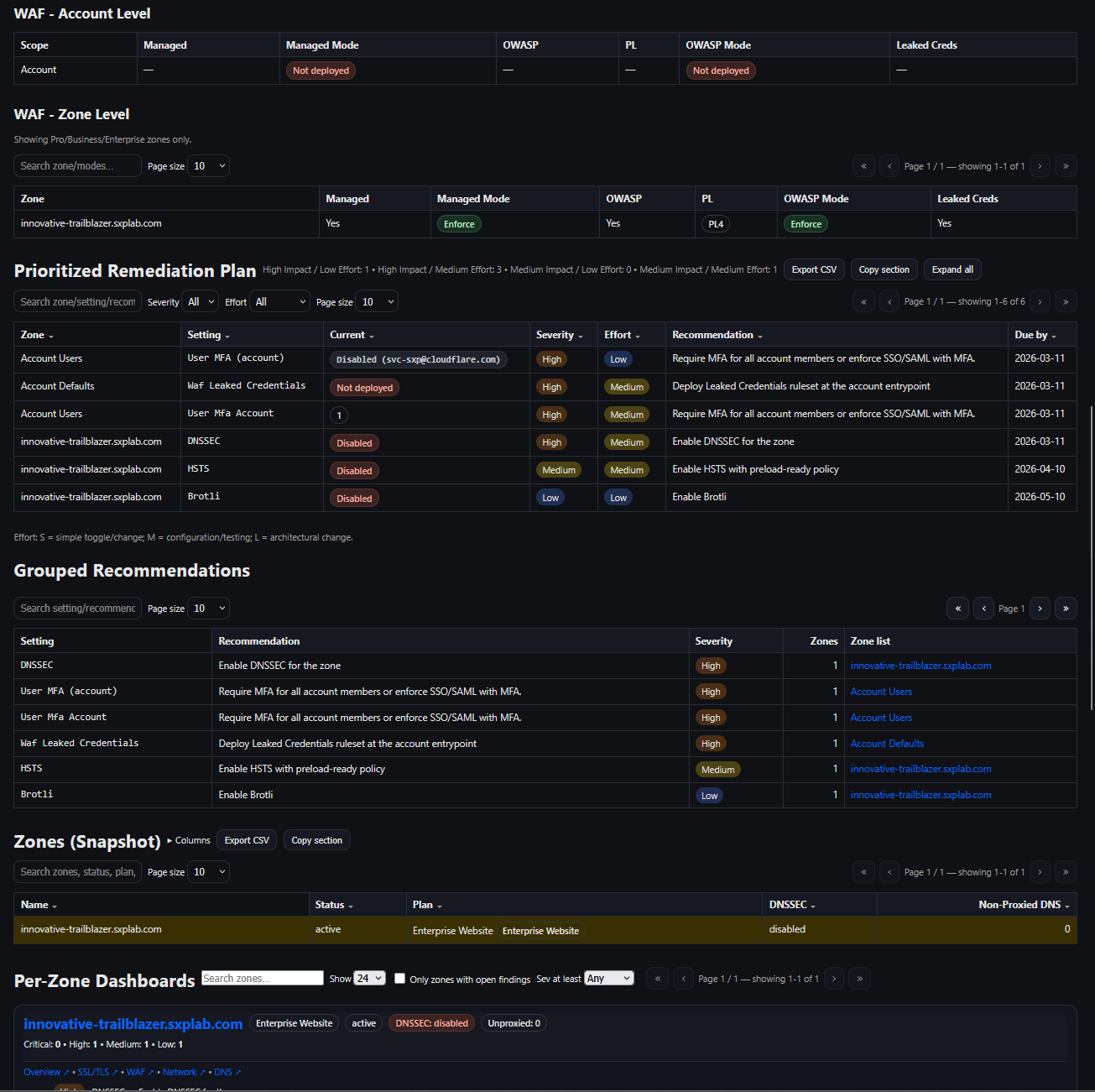Open the WAF external link for the zone

pos(138,1072)
